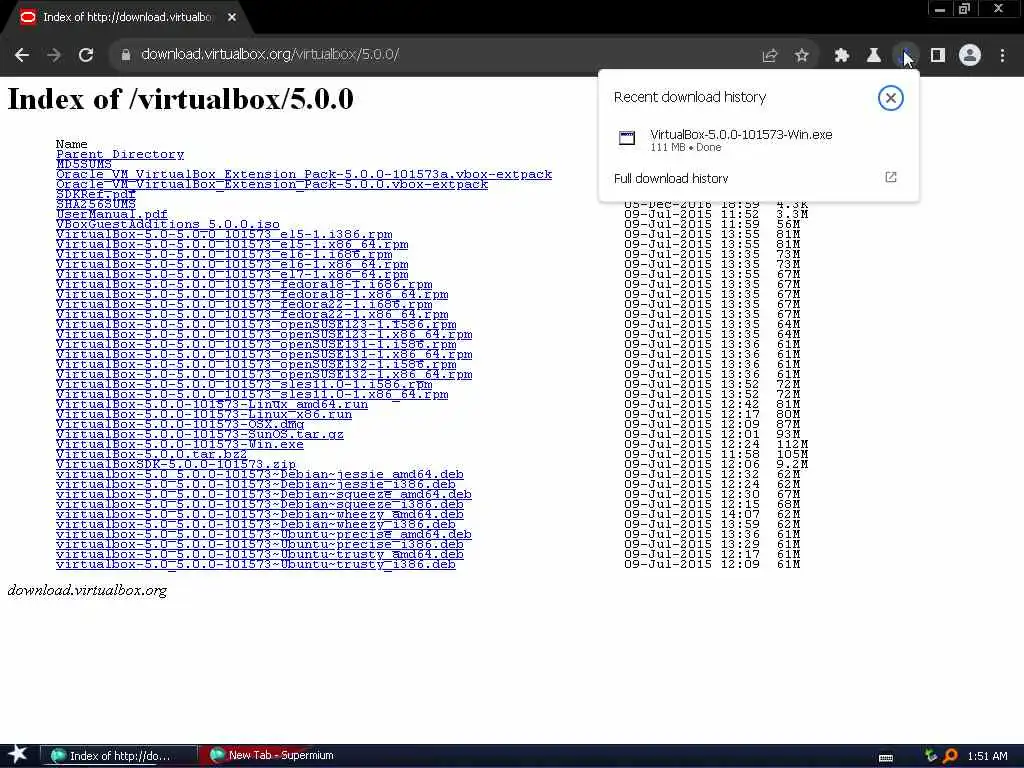This screenshot has width=1024, height=768.
Task: Download the Debian jessie amd64 deb
Action: coord(260,475)
